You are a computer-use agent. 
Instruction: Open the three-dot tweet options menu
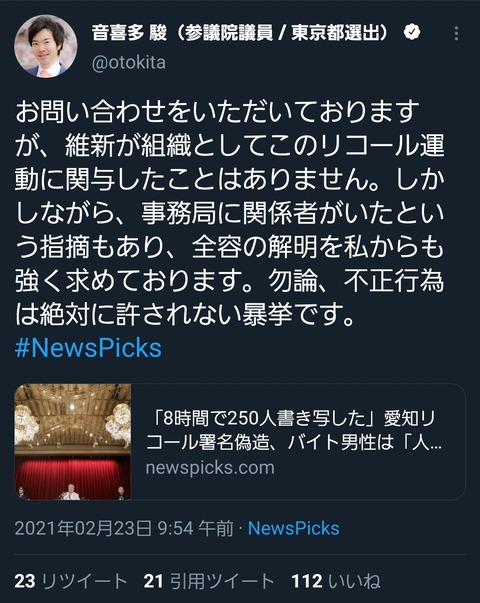click(456, 34)
